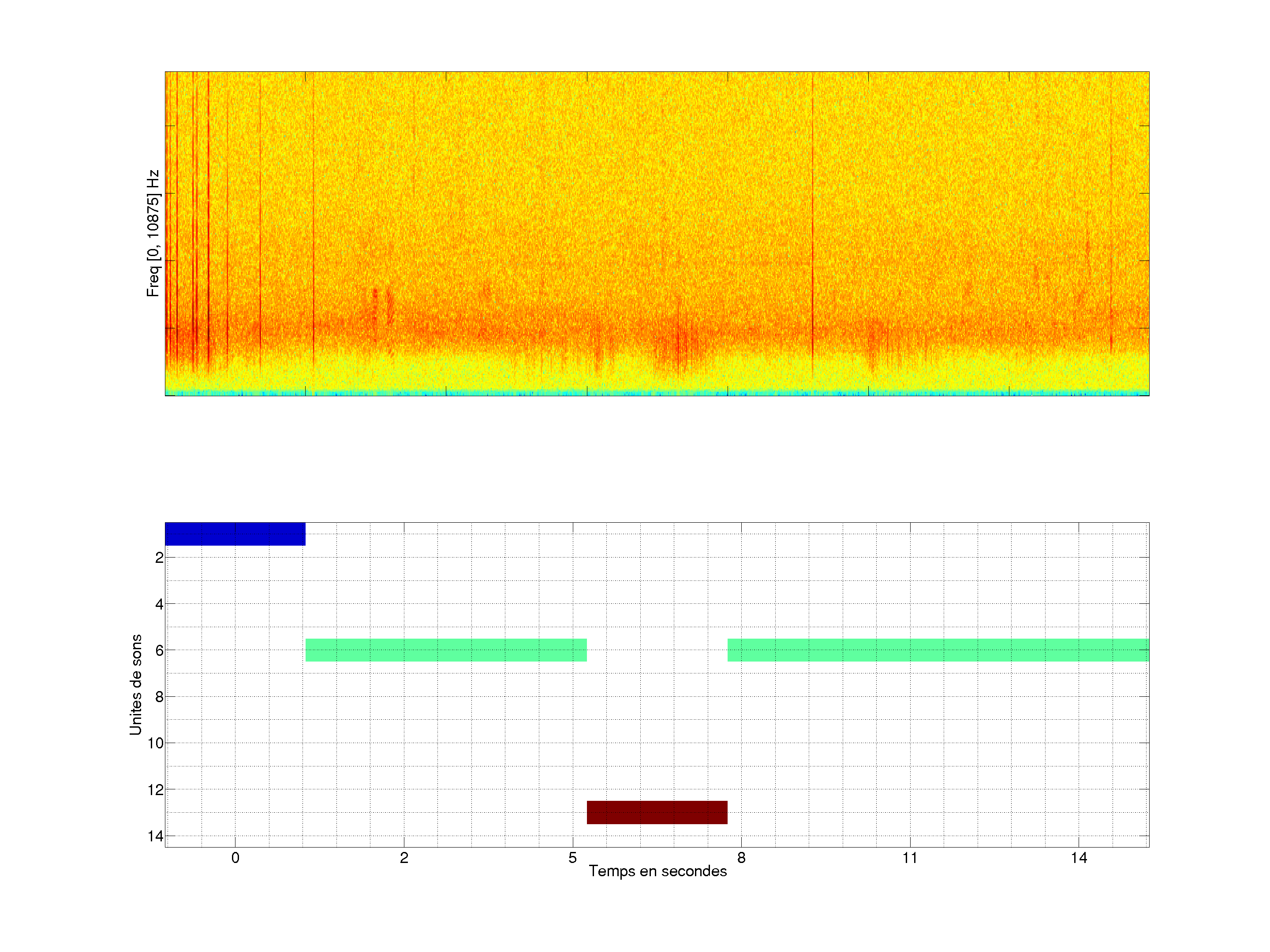Click the first green bar at unit 6
The height and width of the screenshot is (952, 1270).
point(445,650)
